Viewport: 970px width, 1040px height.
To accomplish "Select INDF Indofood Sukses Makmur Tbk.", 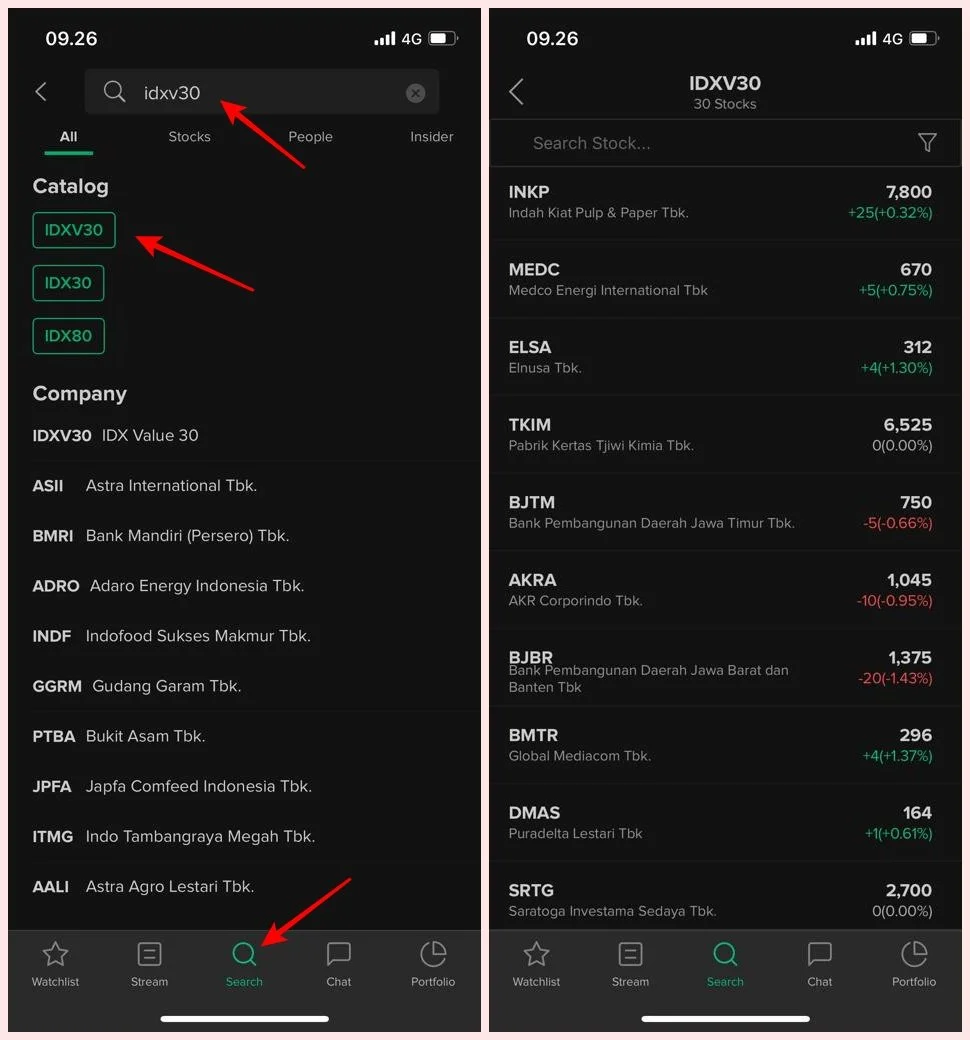I will (244, 636).
